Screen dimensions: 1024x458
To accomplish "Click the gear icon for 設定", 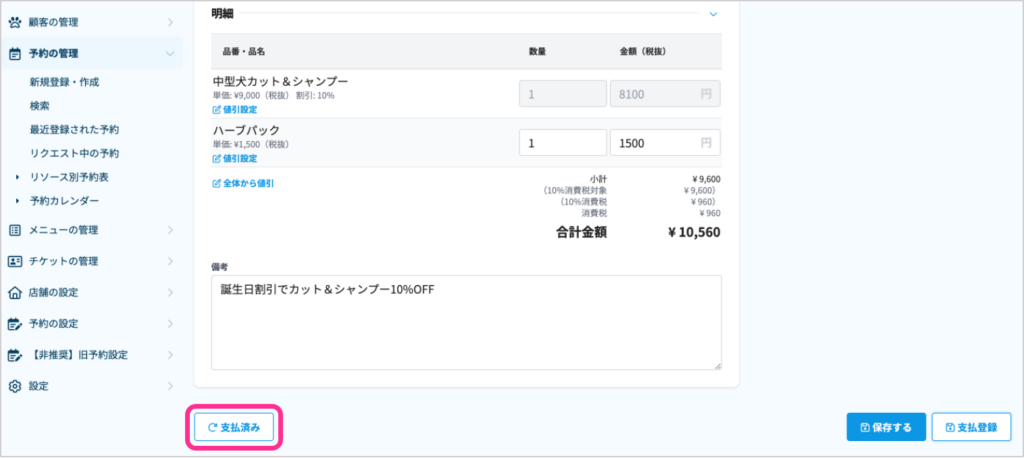I will (x=14, y=386).
